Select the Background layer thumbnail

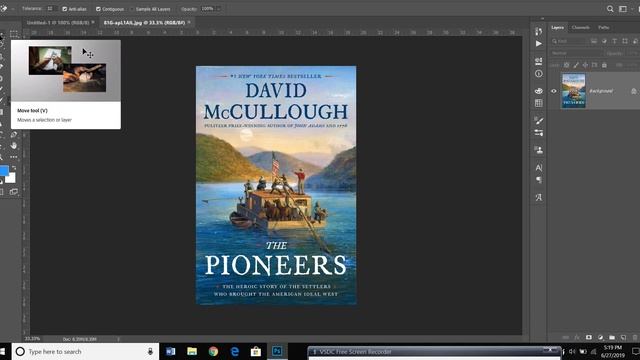[x=573, y=91]
